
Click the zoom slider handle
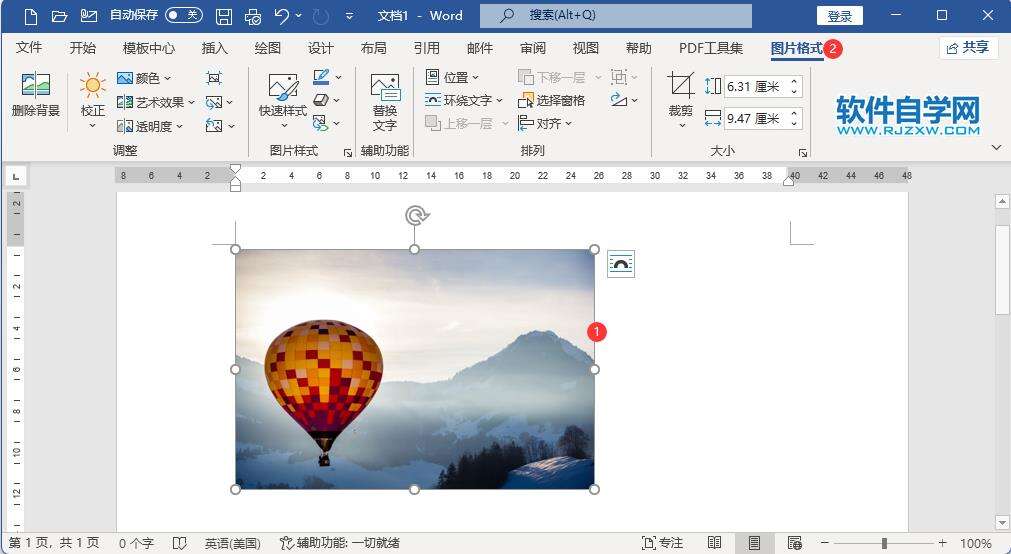coord(884,543)
